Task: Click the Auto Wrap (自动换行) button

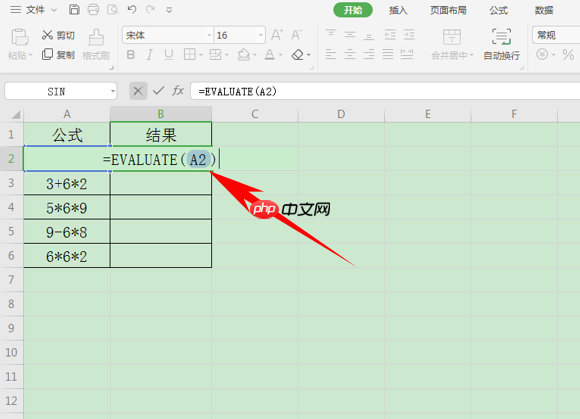Action: pyautogui.click(x=501, y=44)
